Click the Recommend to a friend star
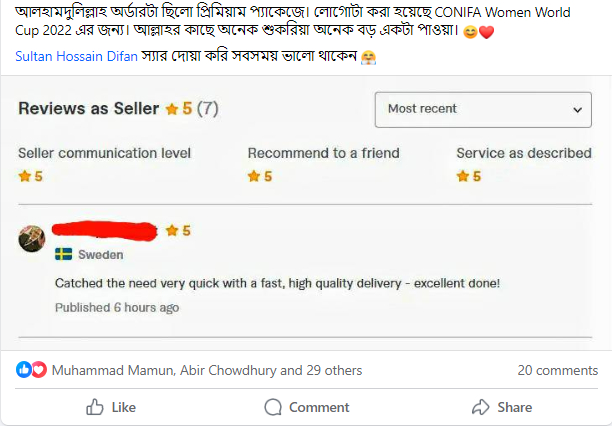Image resolution: width=612 pixels, height=426 pixels. pos(254,176)
